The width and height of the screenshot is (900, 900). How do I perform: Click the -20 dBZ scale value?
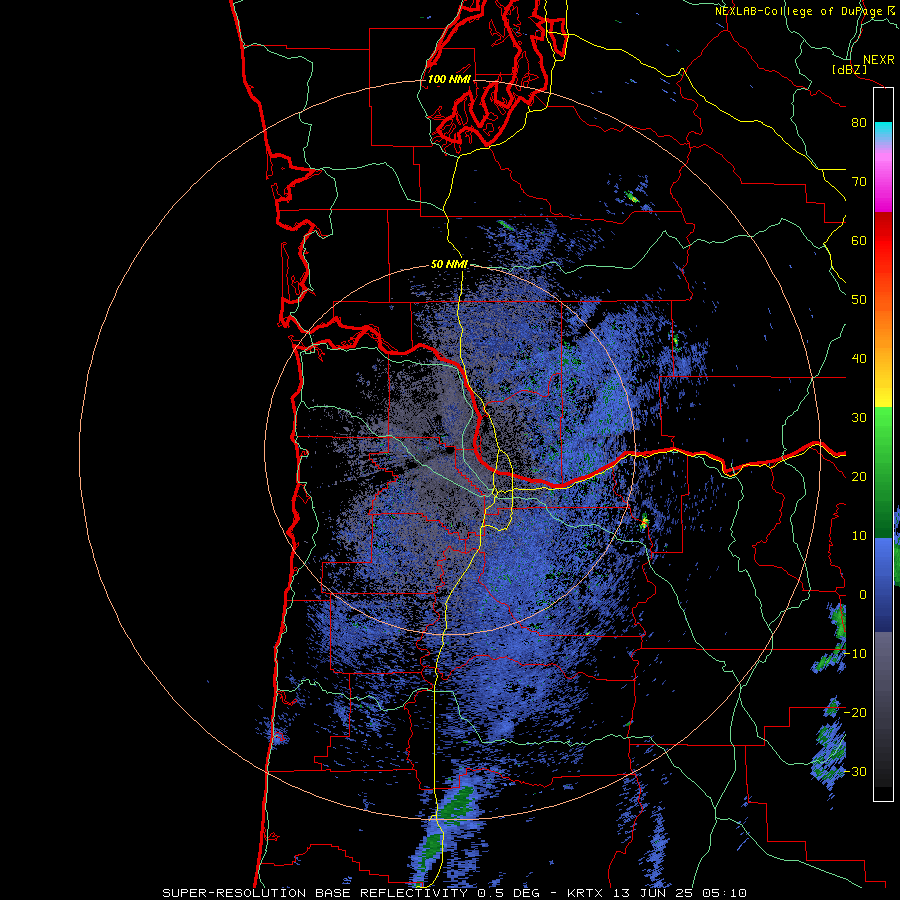tap(855, 712)
